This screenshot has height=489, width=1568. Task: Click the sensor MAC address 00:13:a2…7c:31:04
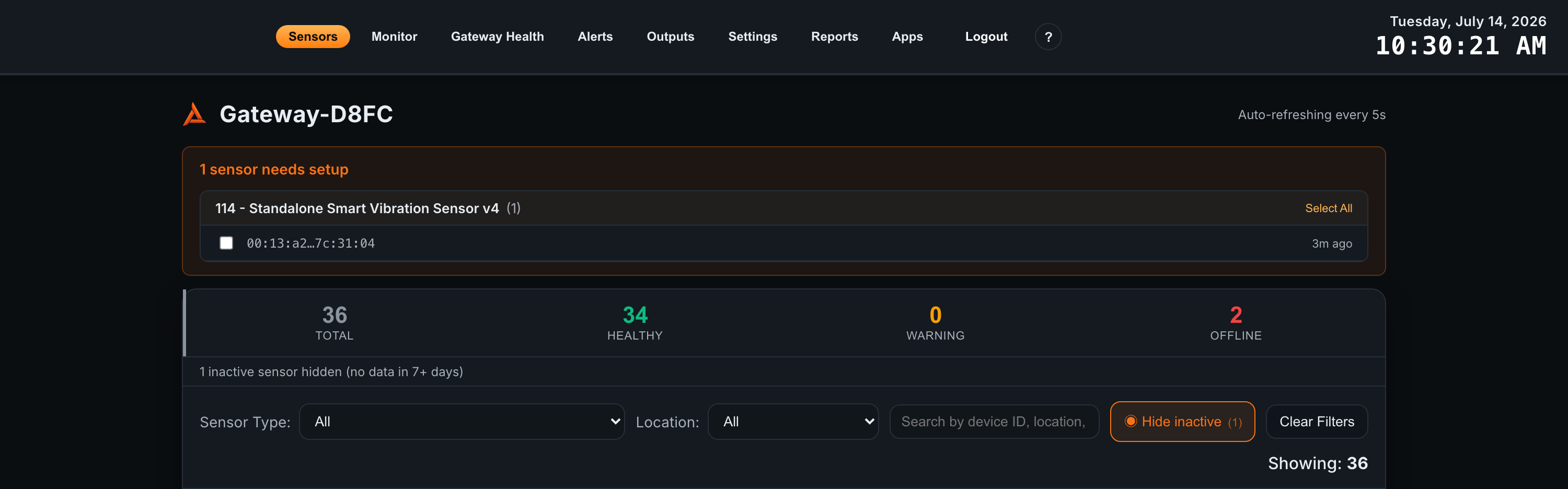point(310,243)
